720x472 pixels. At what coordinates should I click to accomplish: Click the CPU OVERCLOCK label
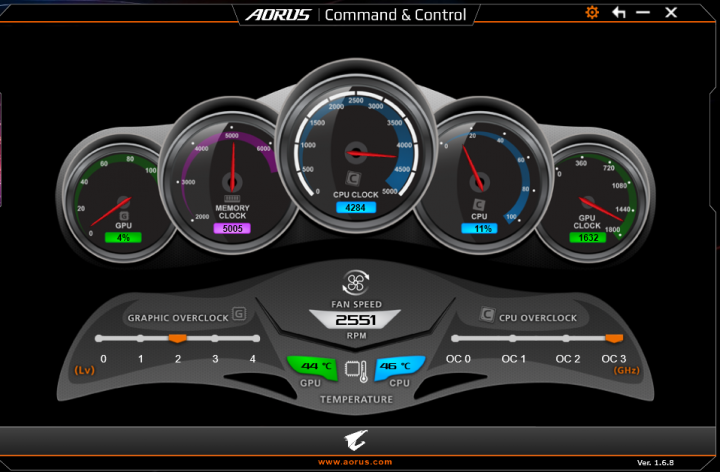pos(538,318)
